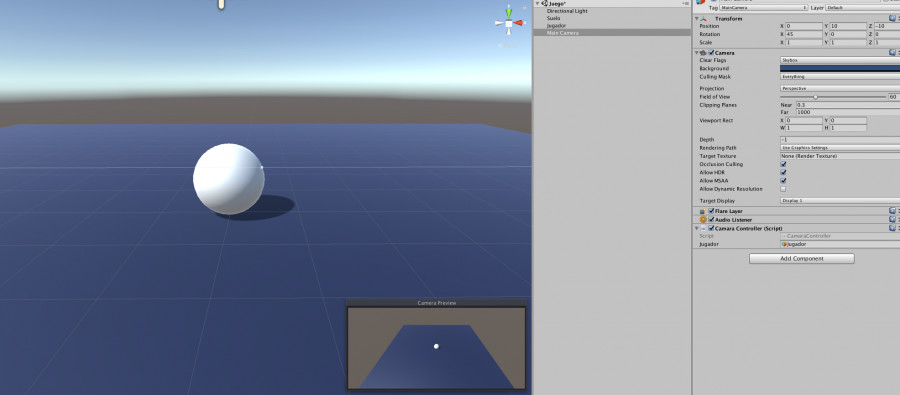
Task: Click the green Y axis gizmo cone
Action: click(x=509, y=11)
